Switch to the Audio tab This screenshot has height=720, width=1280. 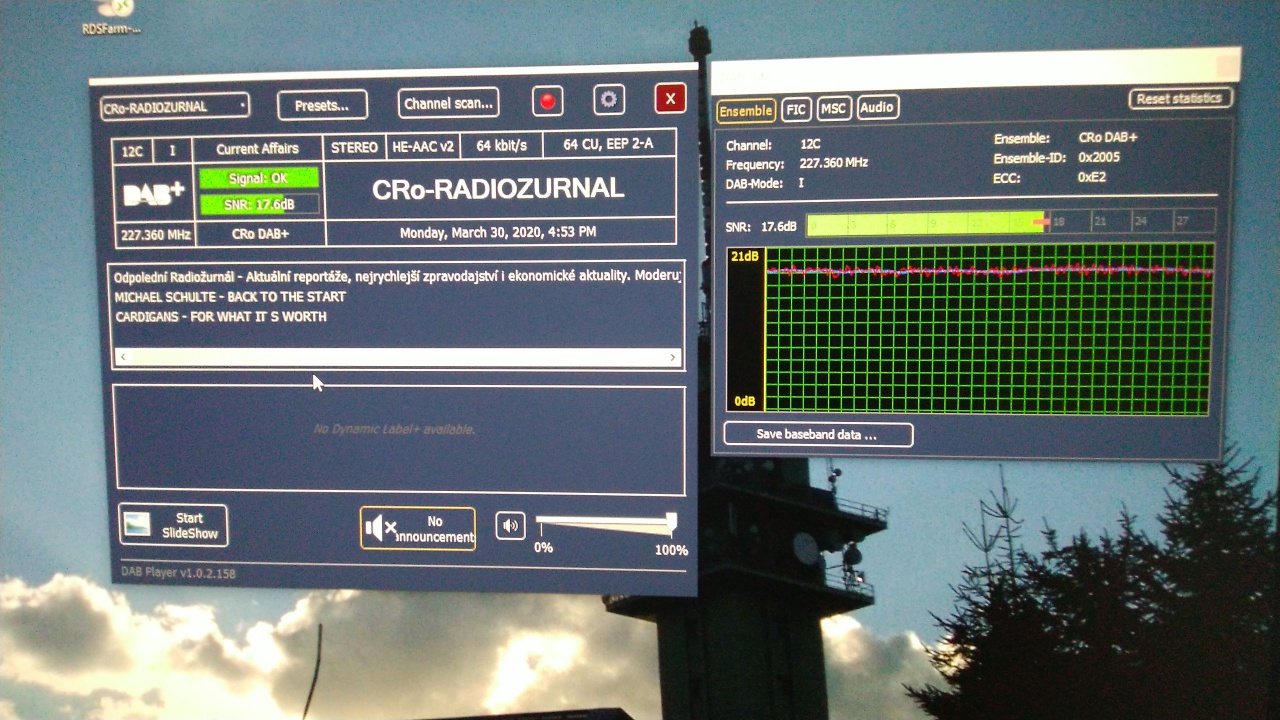point(877,107)
